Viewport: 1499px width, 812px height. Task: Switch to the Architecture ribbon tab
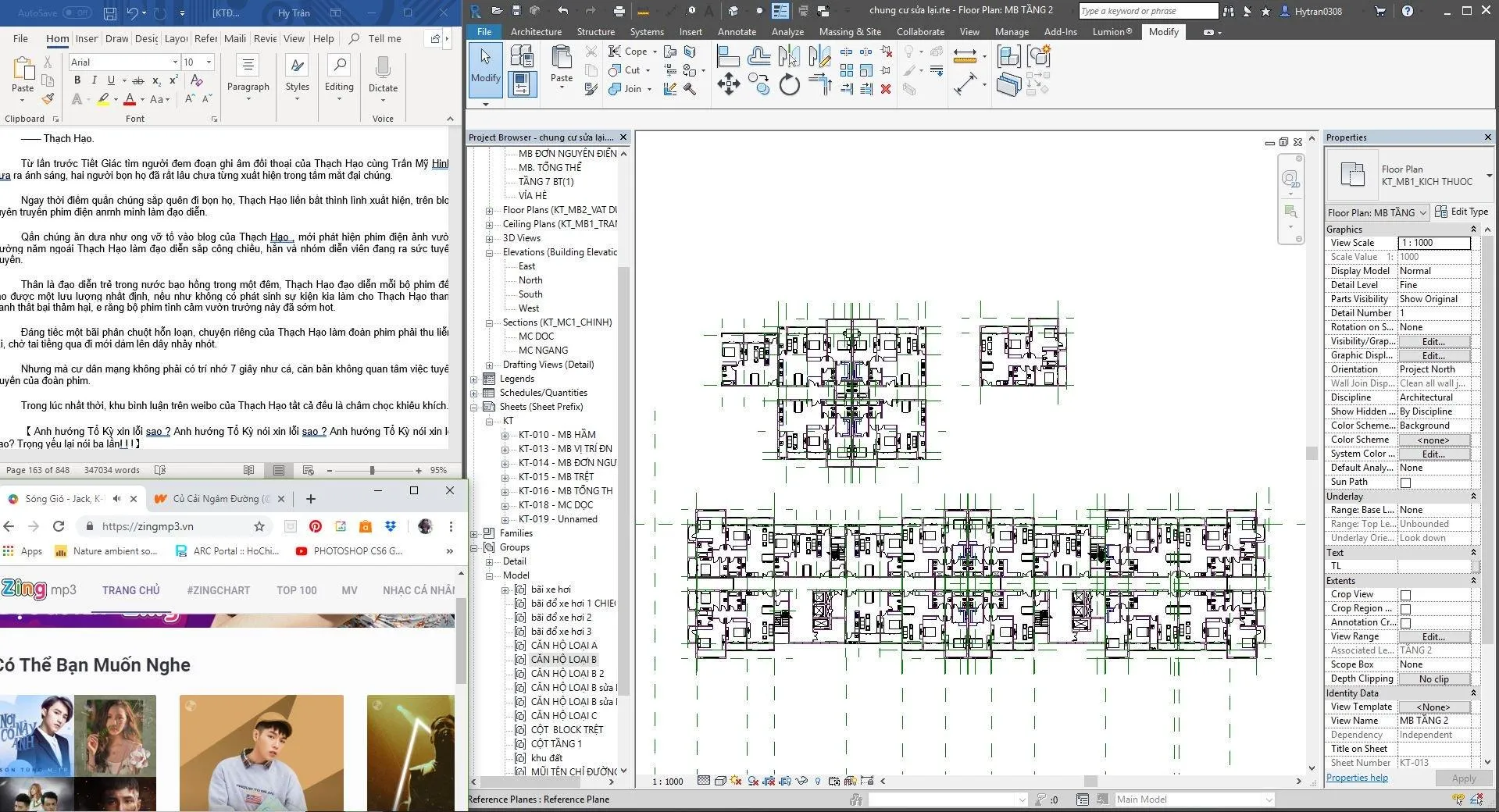coord(536,32)
